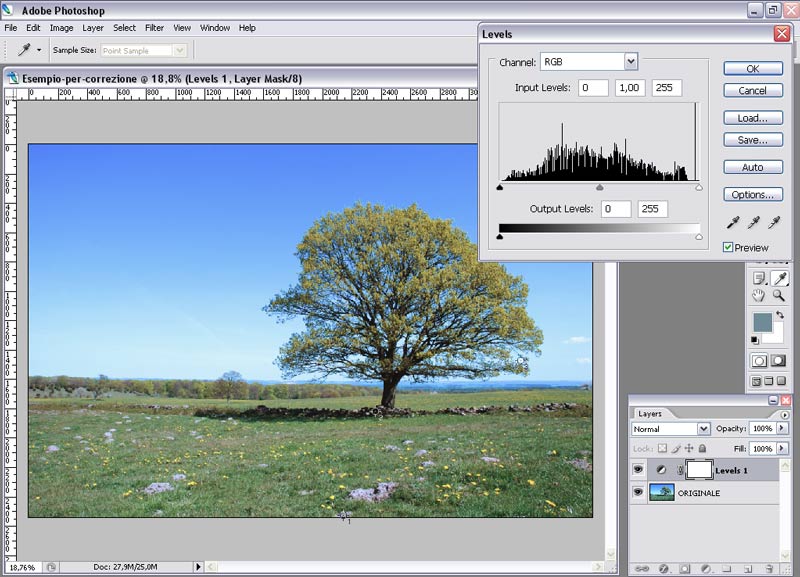Uncheck the Preview checkbox in Levels
This screenshot has width=800, height=577.
point(728,247)
